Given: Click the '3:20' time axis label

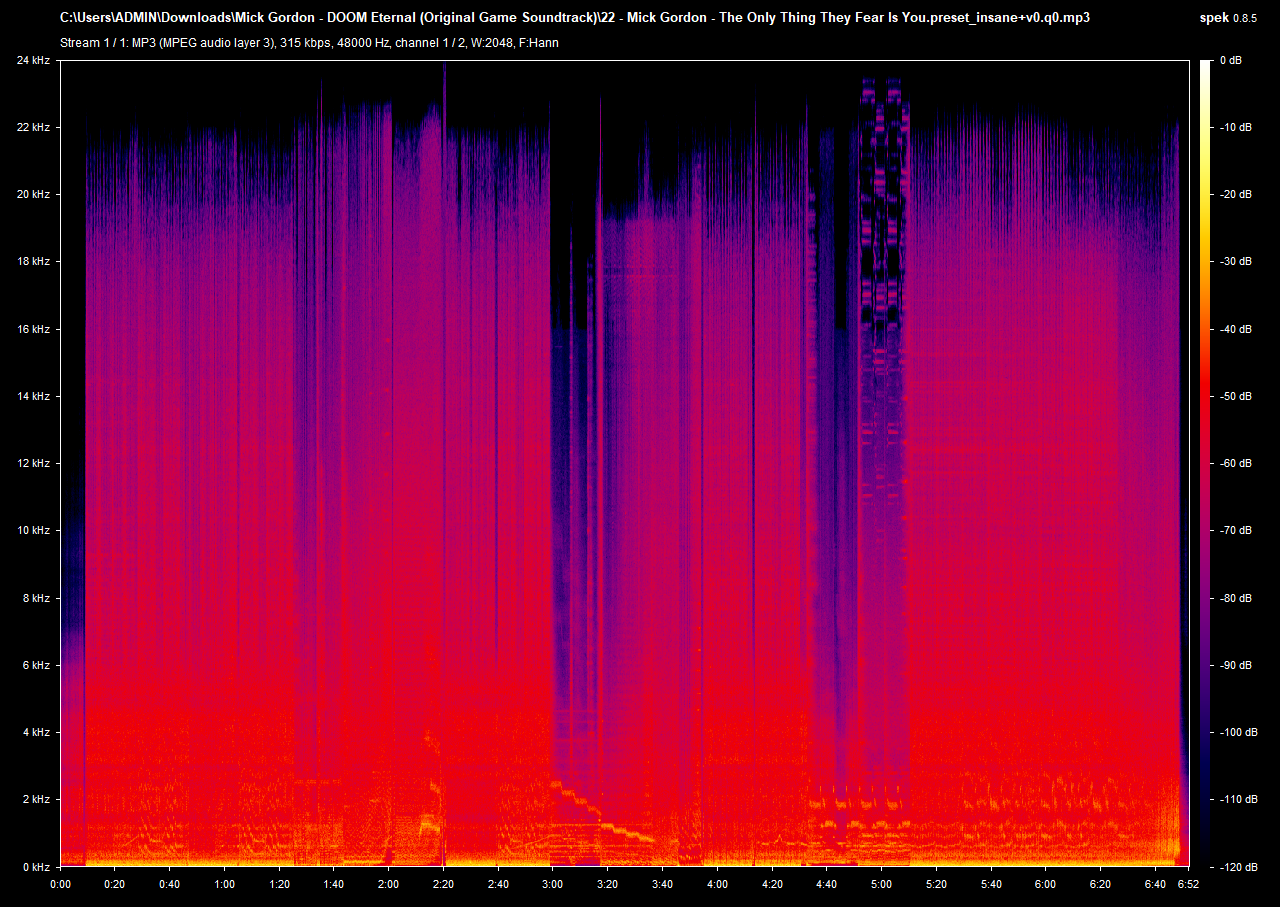Looking at the screenshot, I should 608,885.
